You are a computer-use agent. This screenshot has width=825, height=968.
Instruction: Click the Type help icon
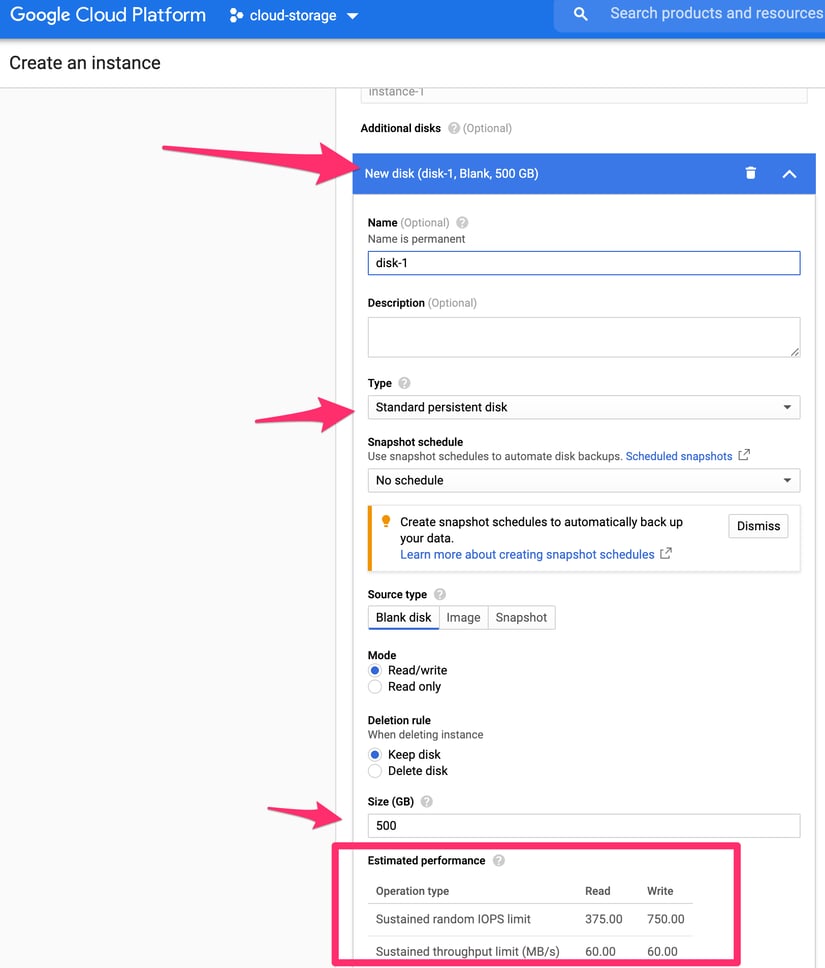click(404, 382)
